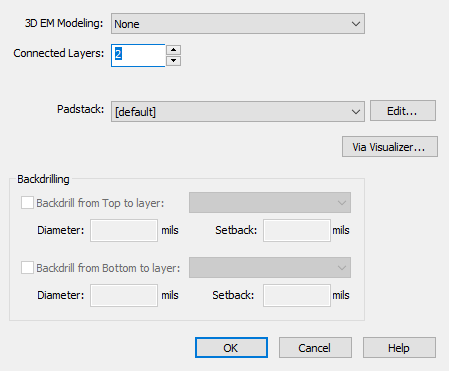Enable Backdrill from Top to layer

click(27, 203)
